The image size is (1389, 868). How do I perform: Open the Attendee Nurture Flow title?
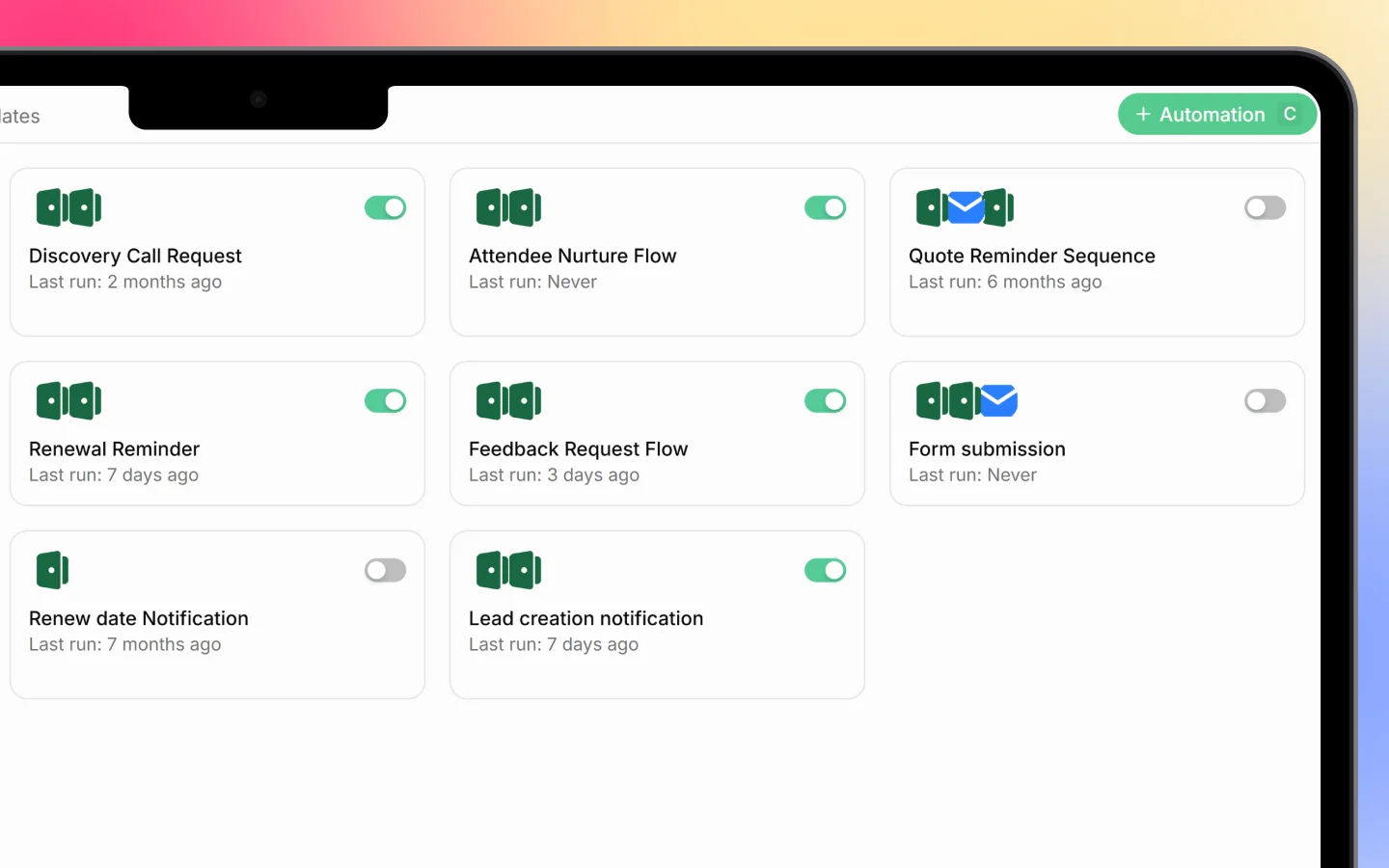[x=573, y=256]
